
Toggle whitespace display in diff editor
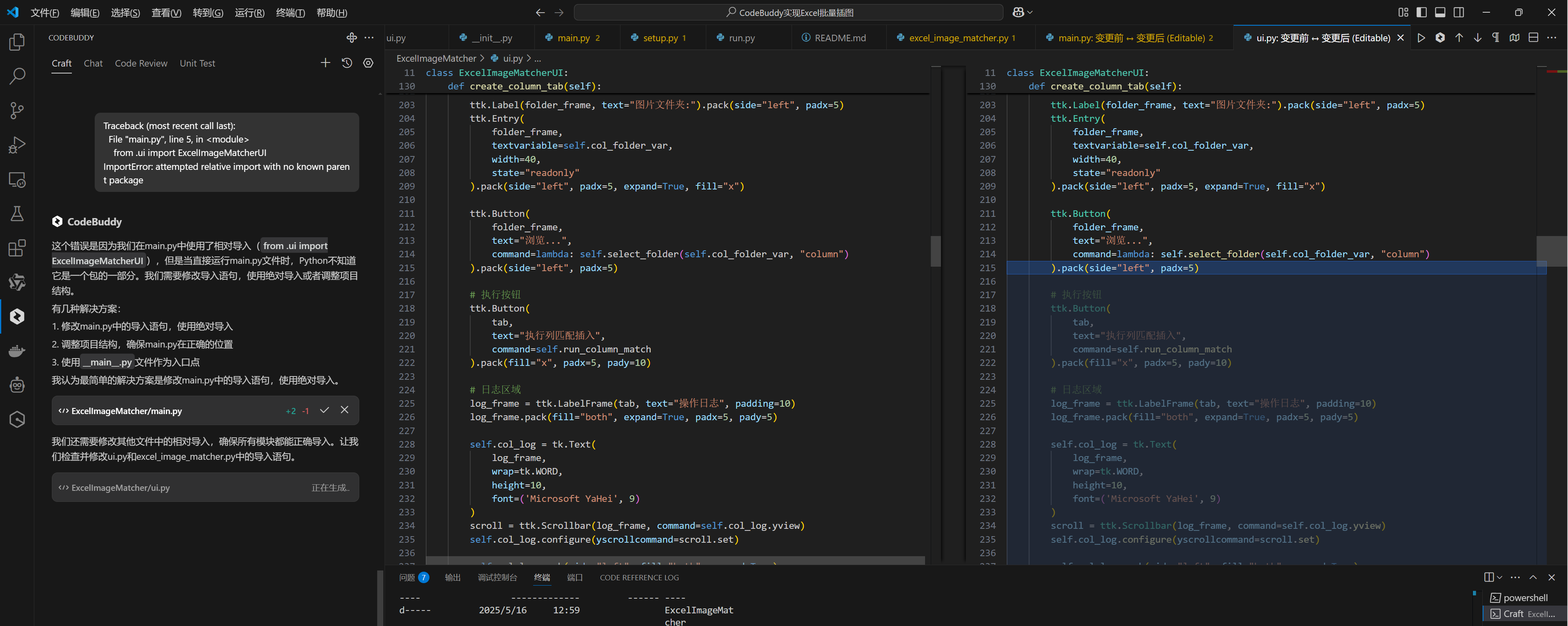pos(1496,38)
